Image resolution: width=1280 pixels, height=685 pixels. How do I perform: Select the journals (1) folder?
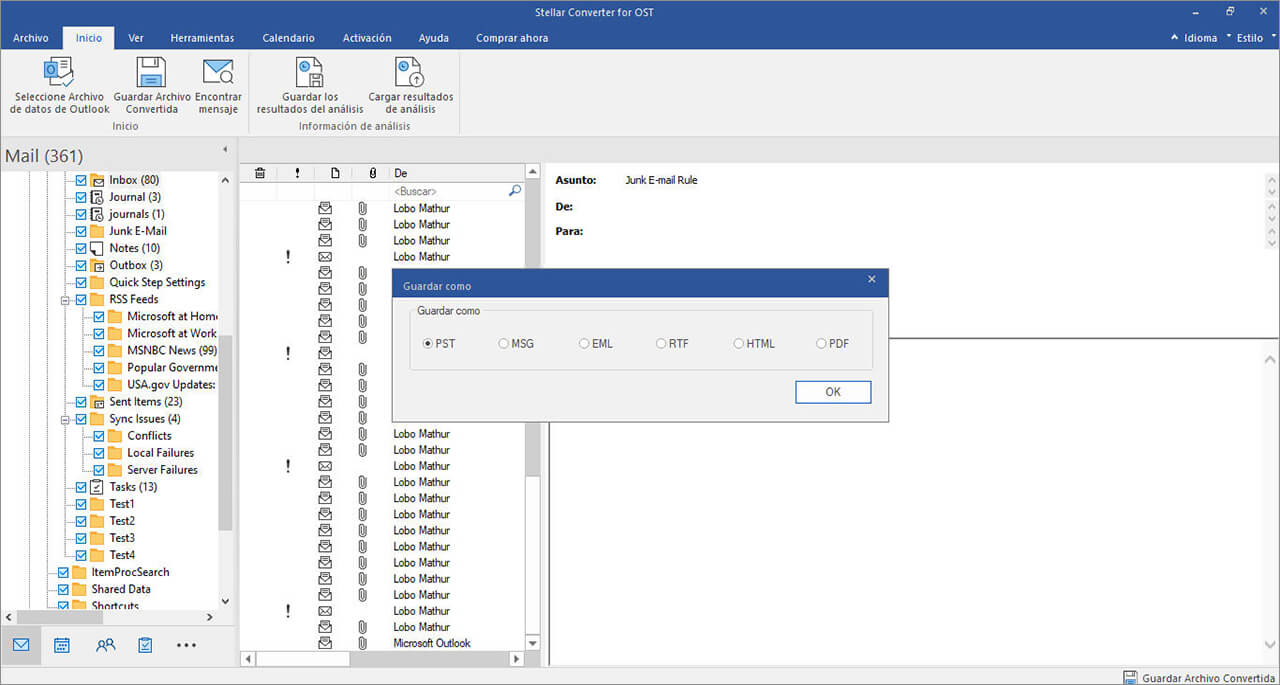click(137, 214)
